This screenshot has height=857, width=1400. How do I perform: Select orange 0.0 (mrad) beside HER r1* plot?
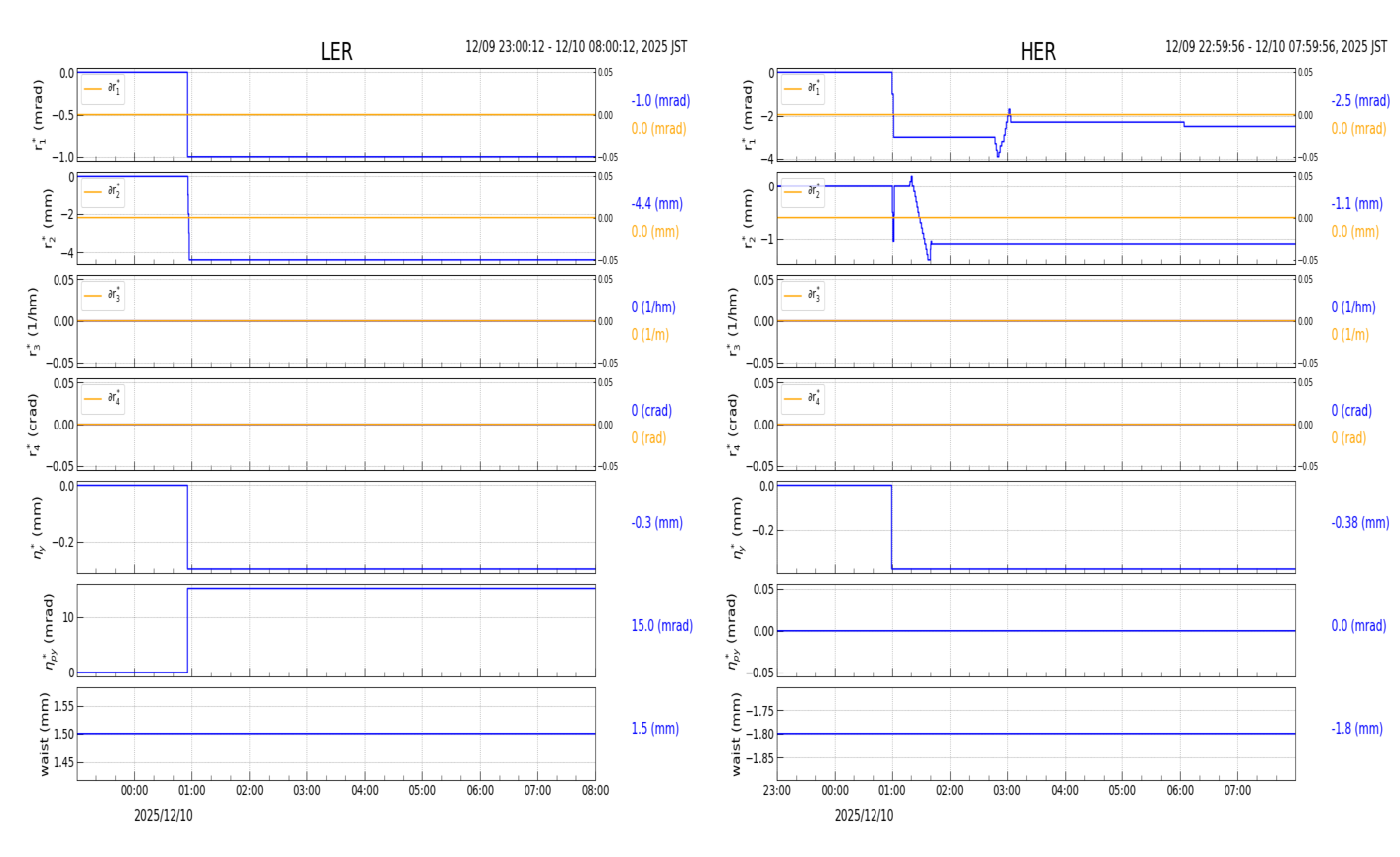(1358, 129)
